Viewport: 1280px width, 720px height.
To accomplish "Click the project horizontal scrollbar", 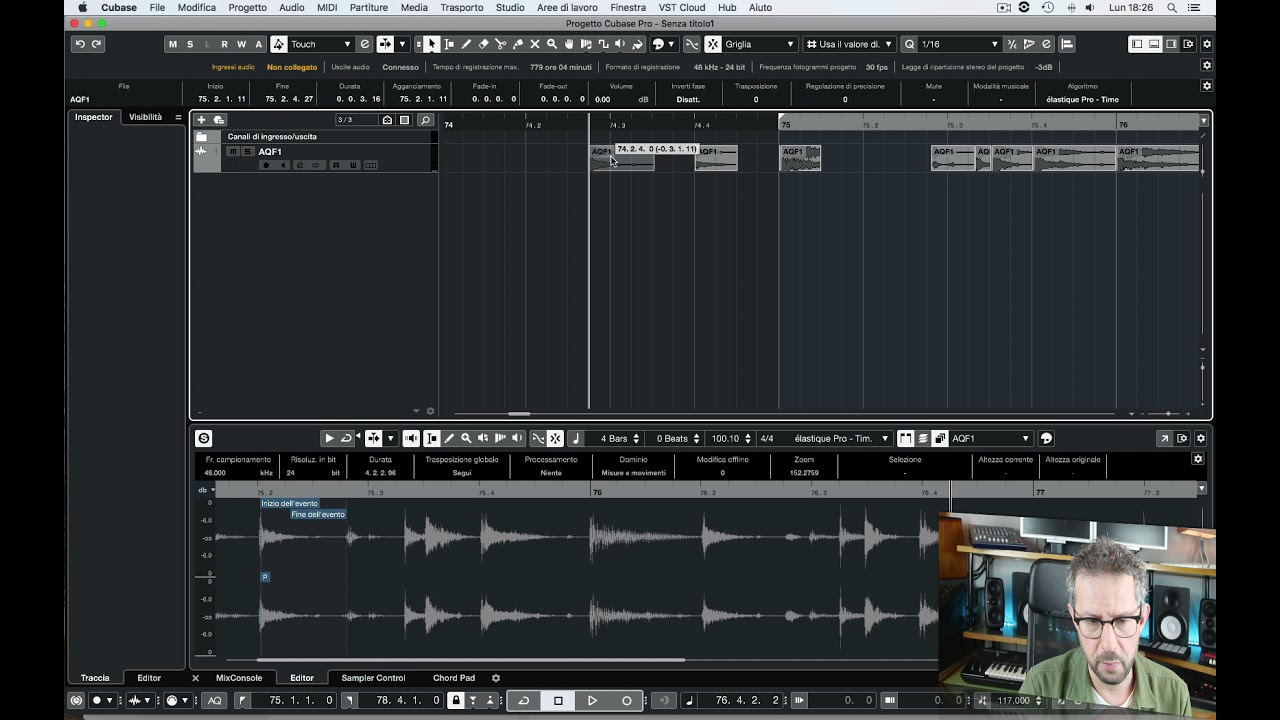I will pos(518,413).
